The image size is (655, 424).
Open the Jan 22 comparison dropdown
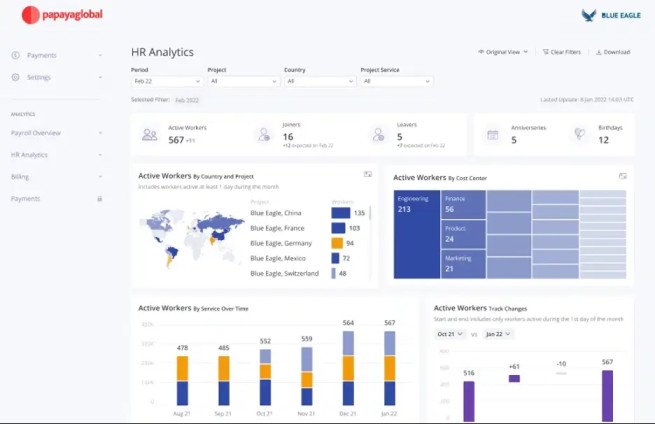click(498, 334)
